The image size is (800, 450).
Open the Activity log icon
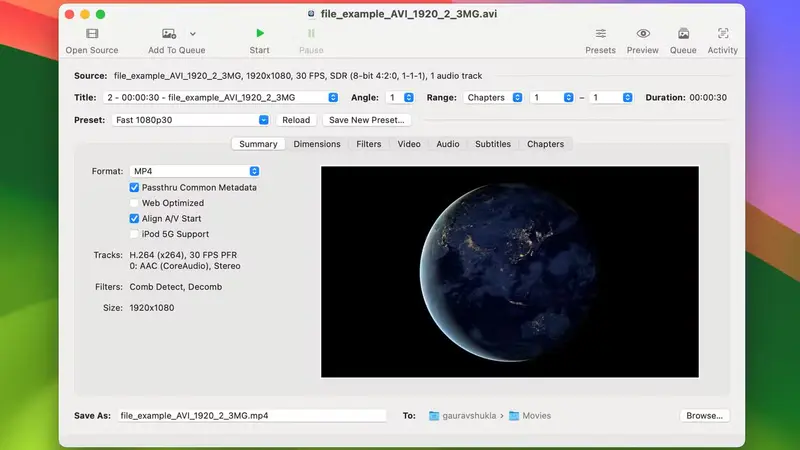tap(723, 34)
